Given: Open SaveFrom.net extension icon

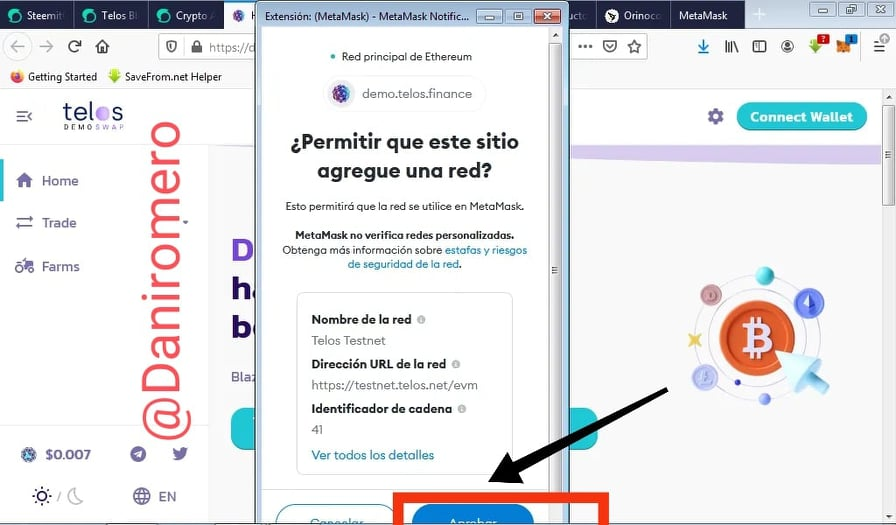Looking at the screenshot, I should (x=818, y=45).
